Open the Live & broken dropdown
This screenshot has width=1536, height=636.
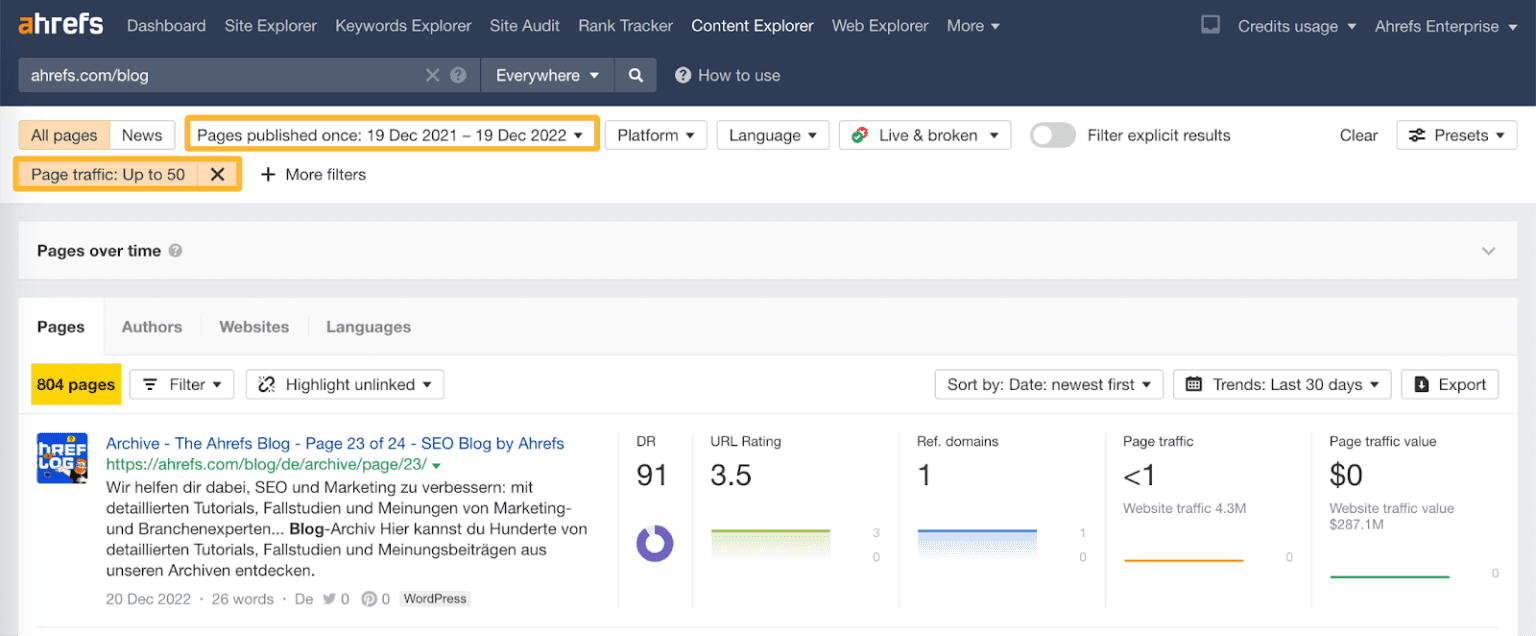(925, 135)
